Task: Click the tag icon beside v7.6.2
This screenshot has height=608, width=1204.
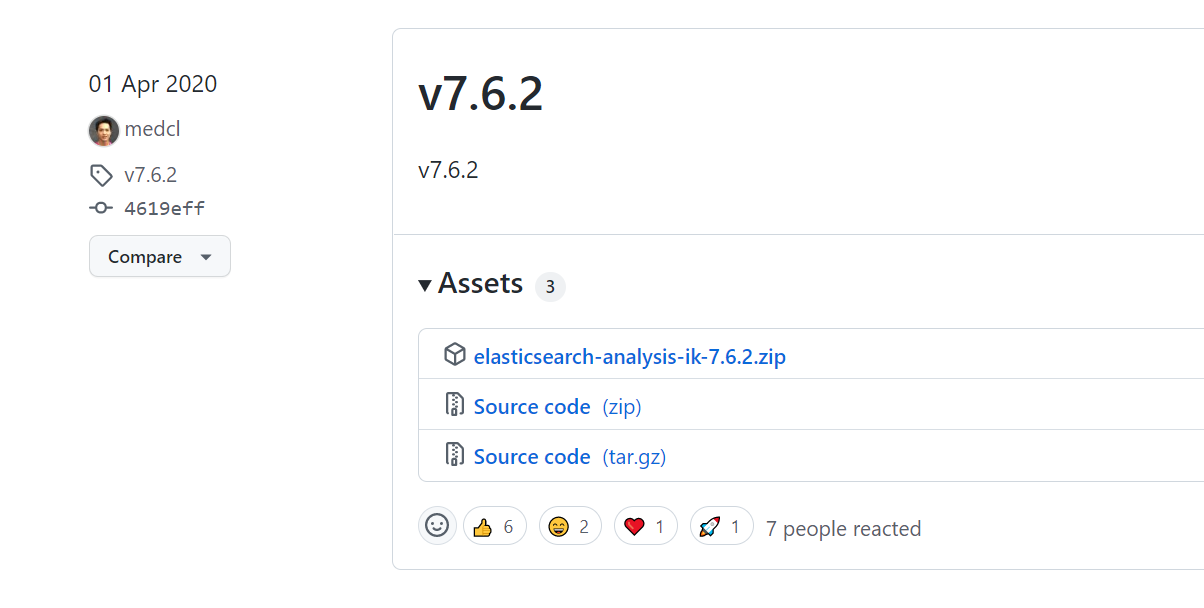Action: coord(101,176)
